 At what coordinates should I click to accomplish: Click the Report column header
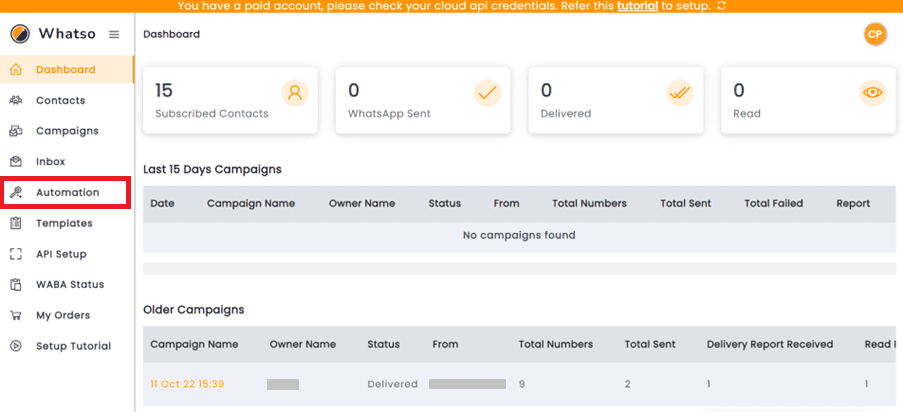pyautogui.click(x=853, y=203)
